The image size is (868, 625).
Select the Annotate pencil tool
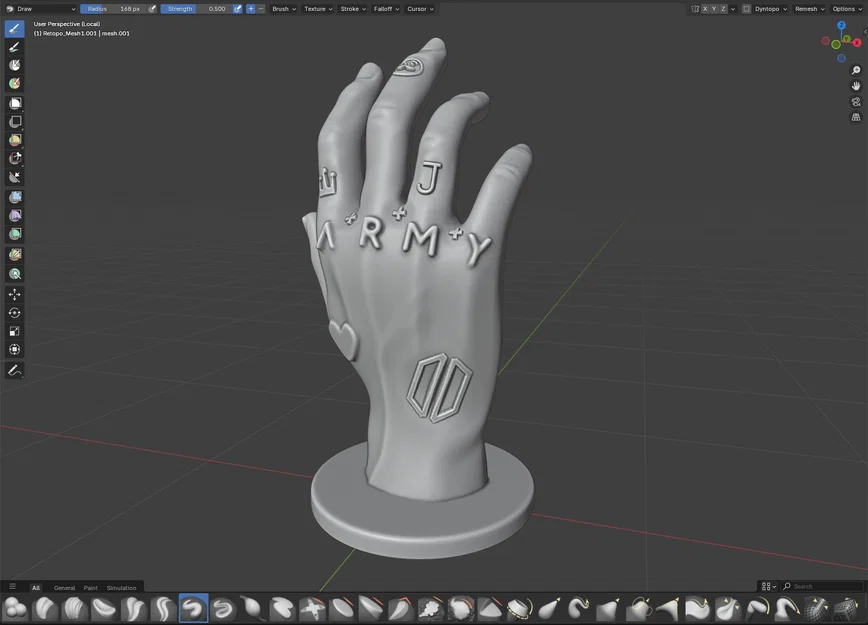[15, 370]
